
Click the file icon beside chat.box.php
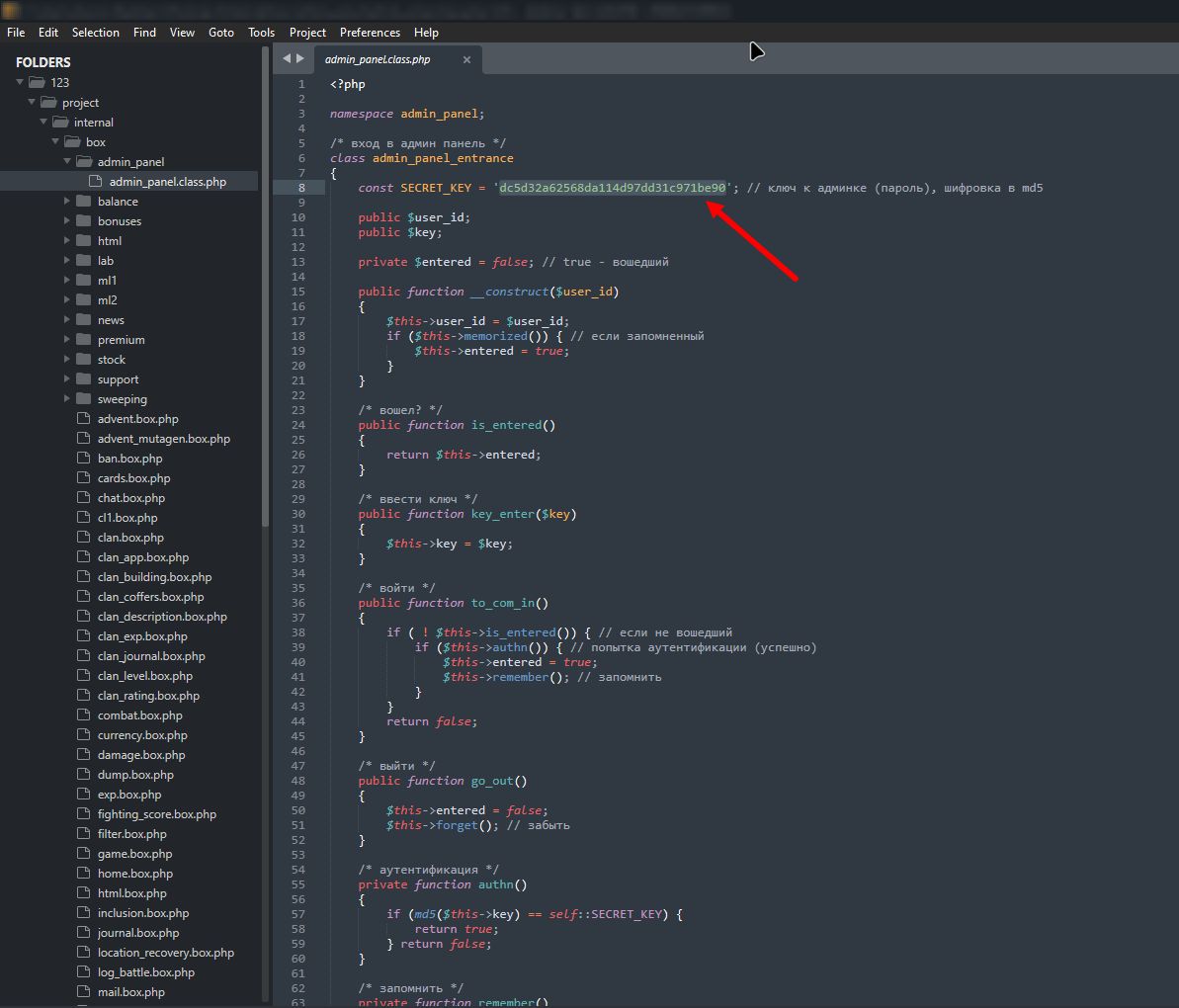pyautogui.click(x=84, y=498)
